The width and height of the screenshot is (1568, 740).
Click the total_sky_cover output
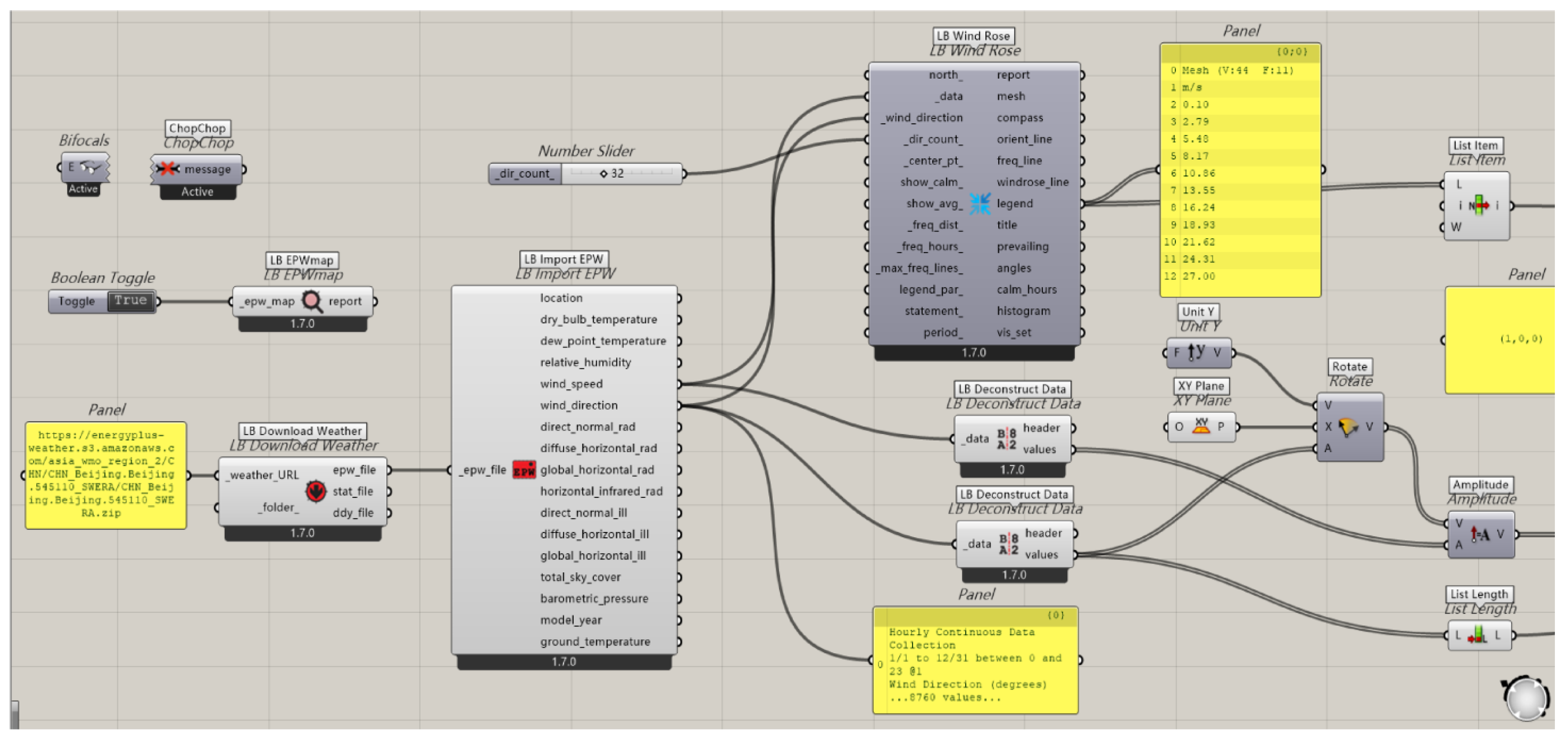[x=581, y=577]
